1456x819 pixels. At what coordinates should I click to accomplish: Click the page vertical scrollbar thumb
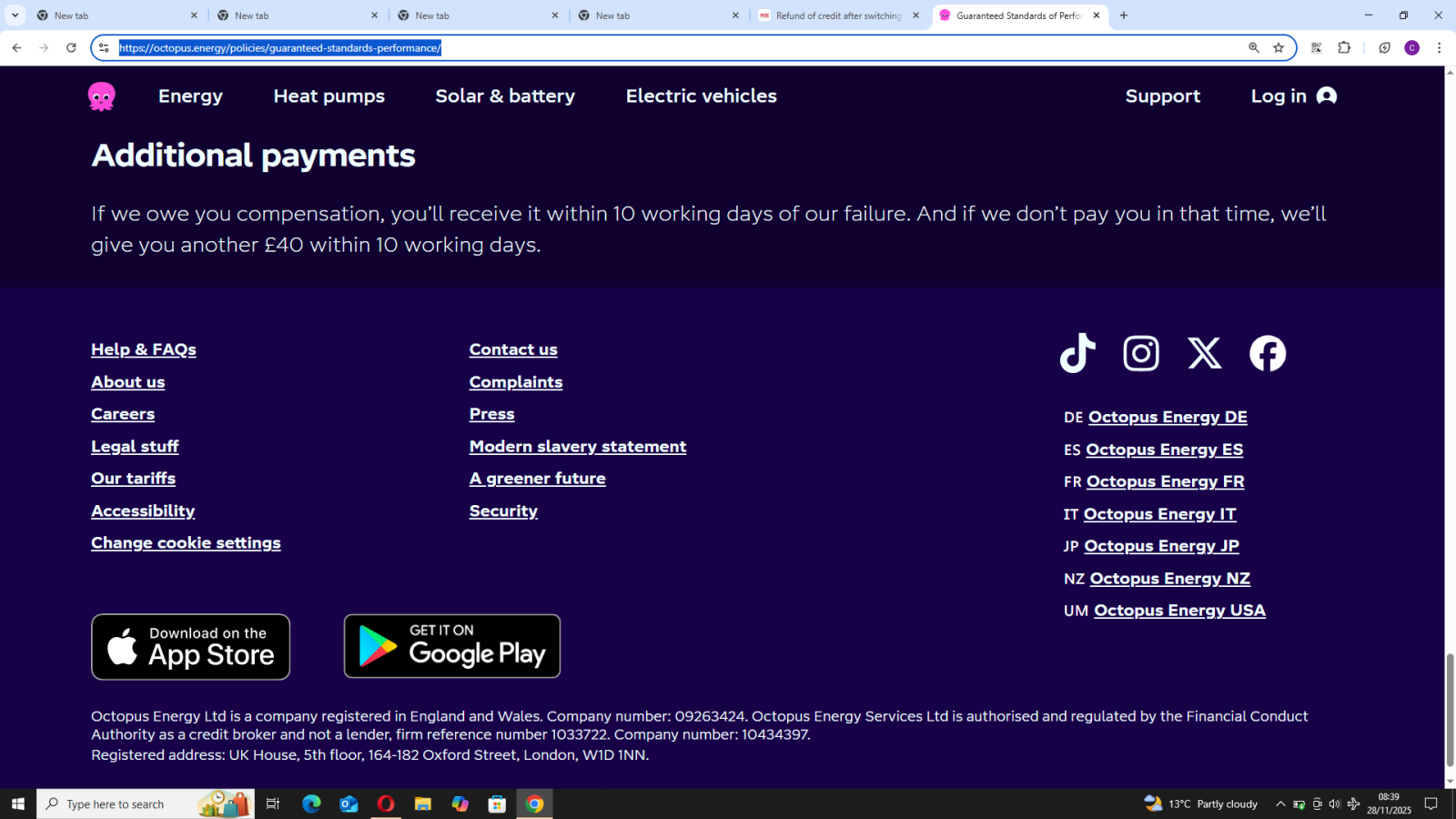click(x=1450, y=710)
